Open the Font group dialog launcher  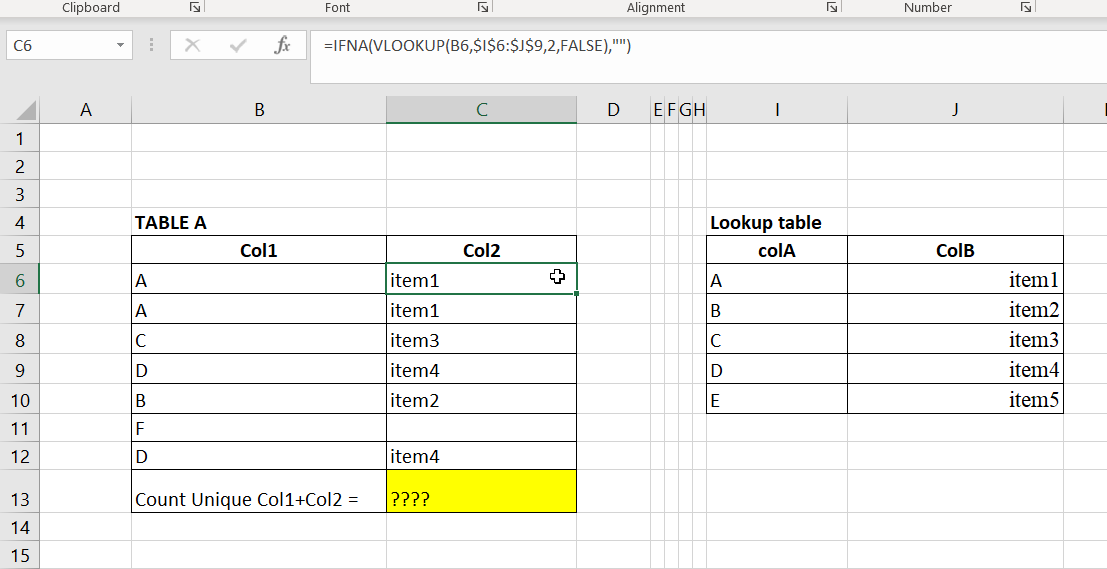pyautogui.click(x=482, y=8)
